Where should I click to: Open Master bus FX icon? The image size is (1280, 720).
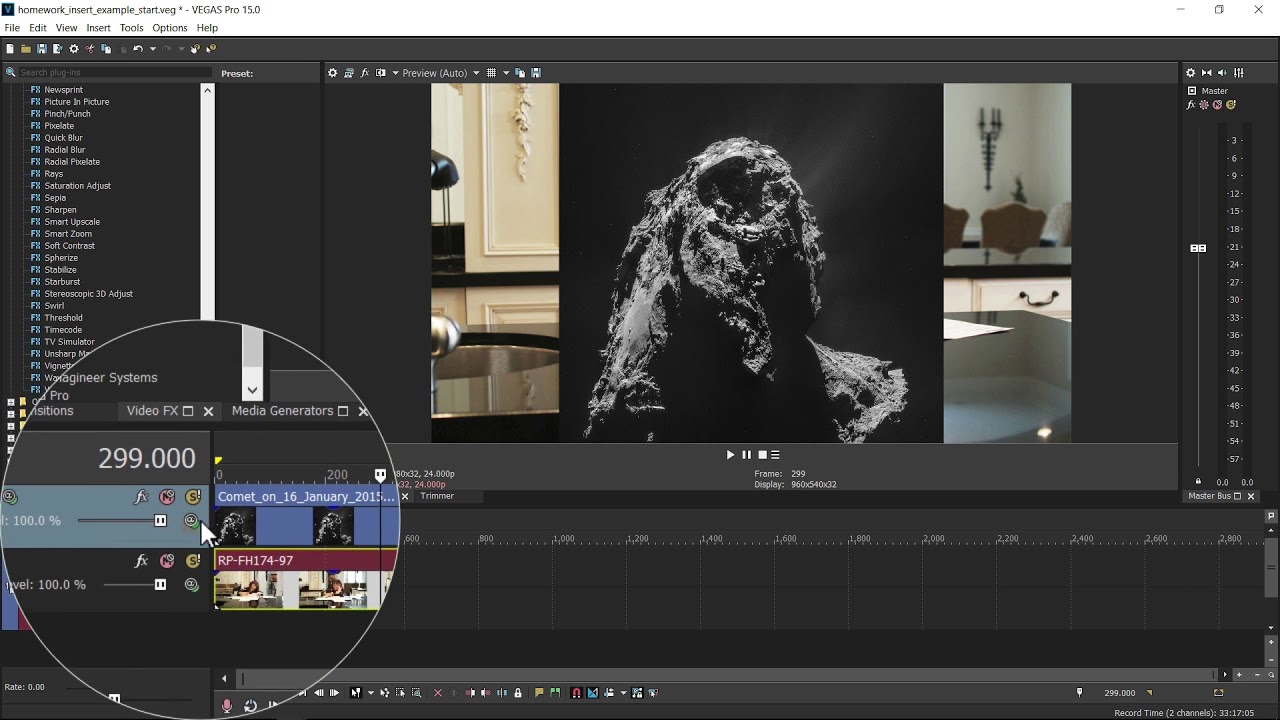[1191, 104]
